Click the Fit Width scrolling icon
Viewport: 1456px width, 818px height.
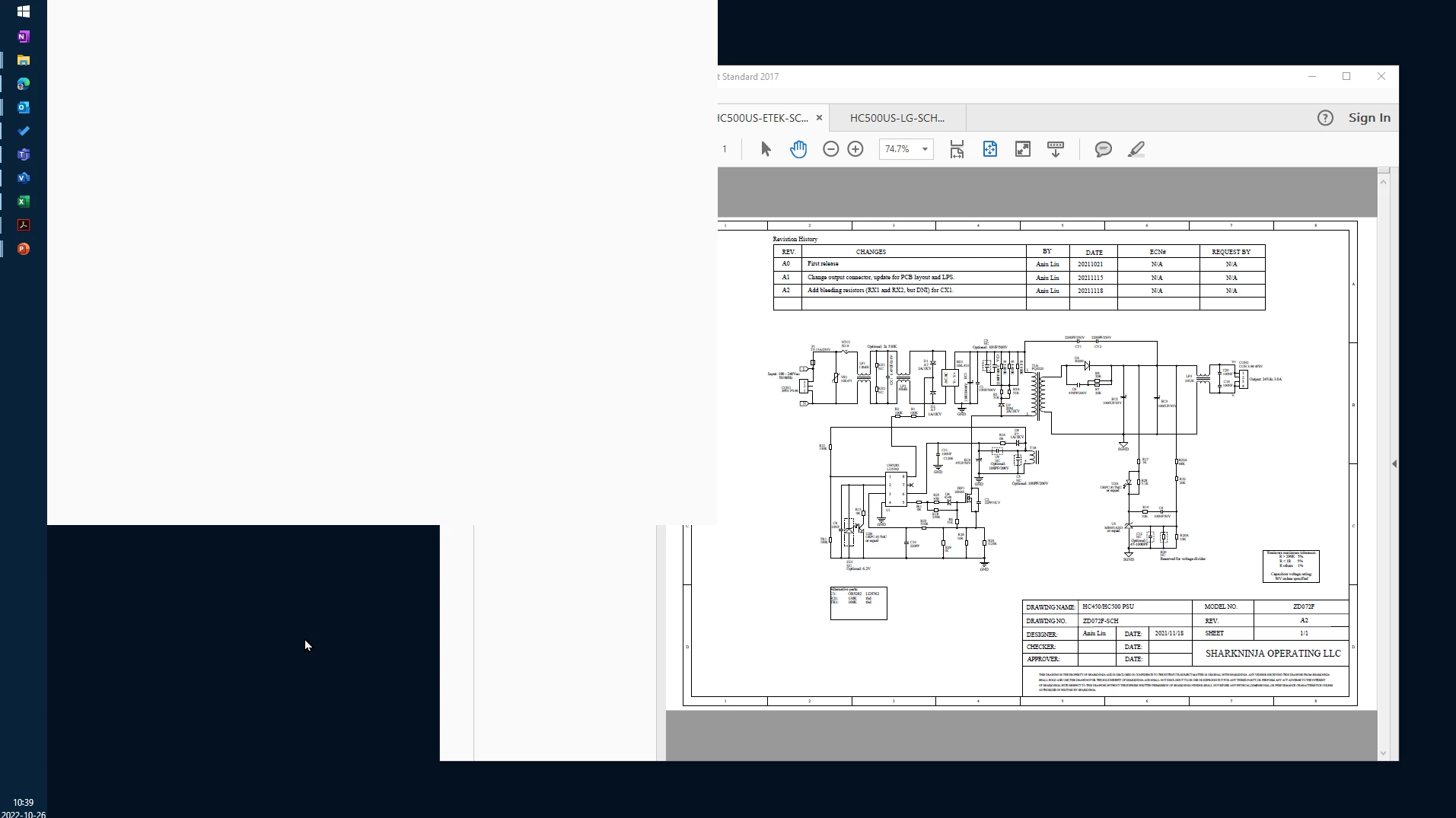tap(957, 149)
